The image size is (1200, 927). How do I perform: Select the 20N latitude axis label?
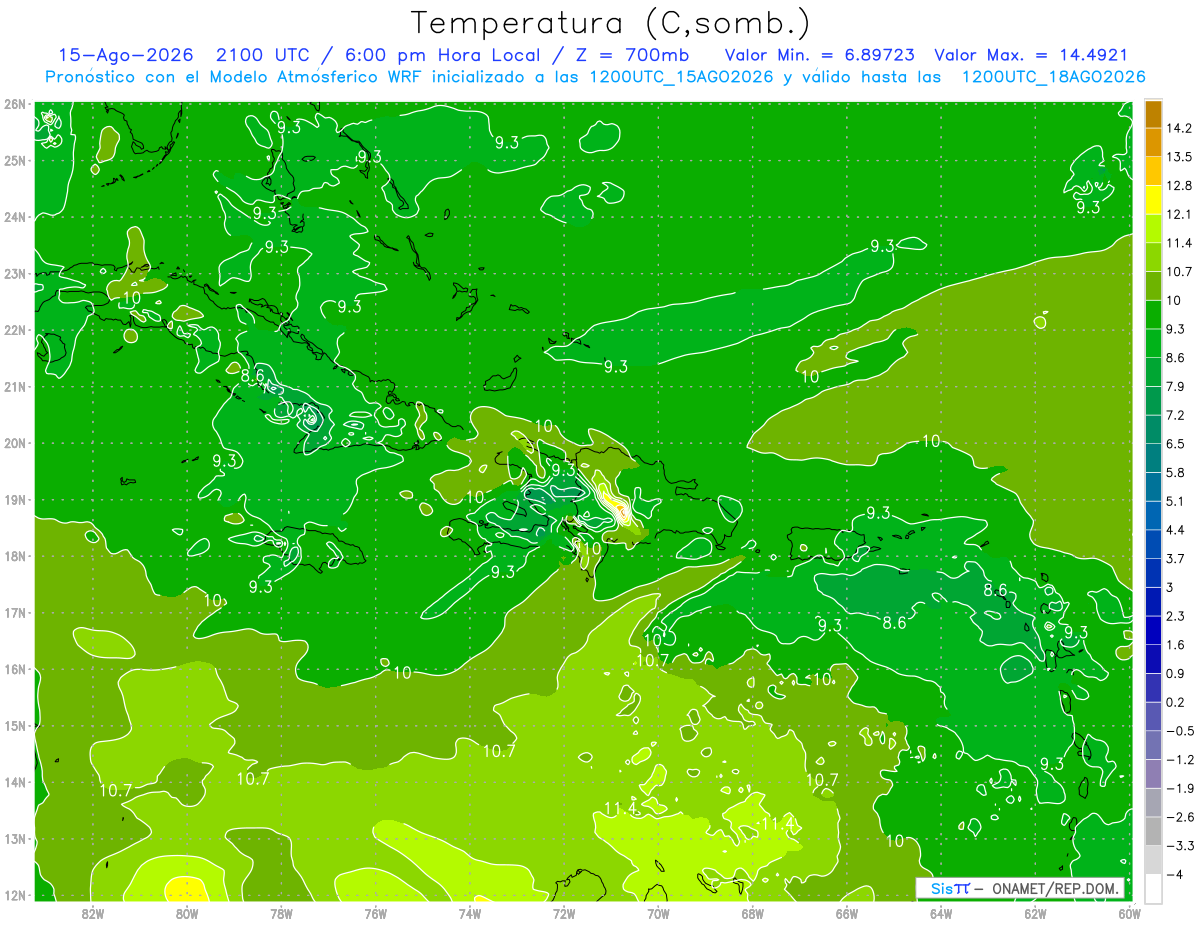tap(15, 443)
